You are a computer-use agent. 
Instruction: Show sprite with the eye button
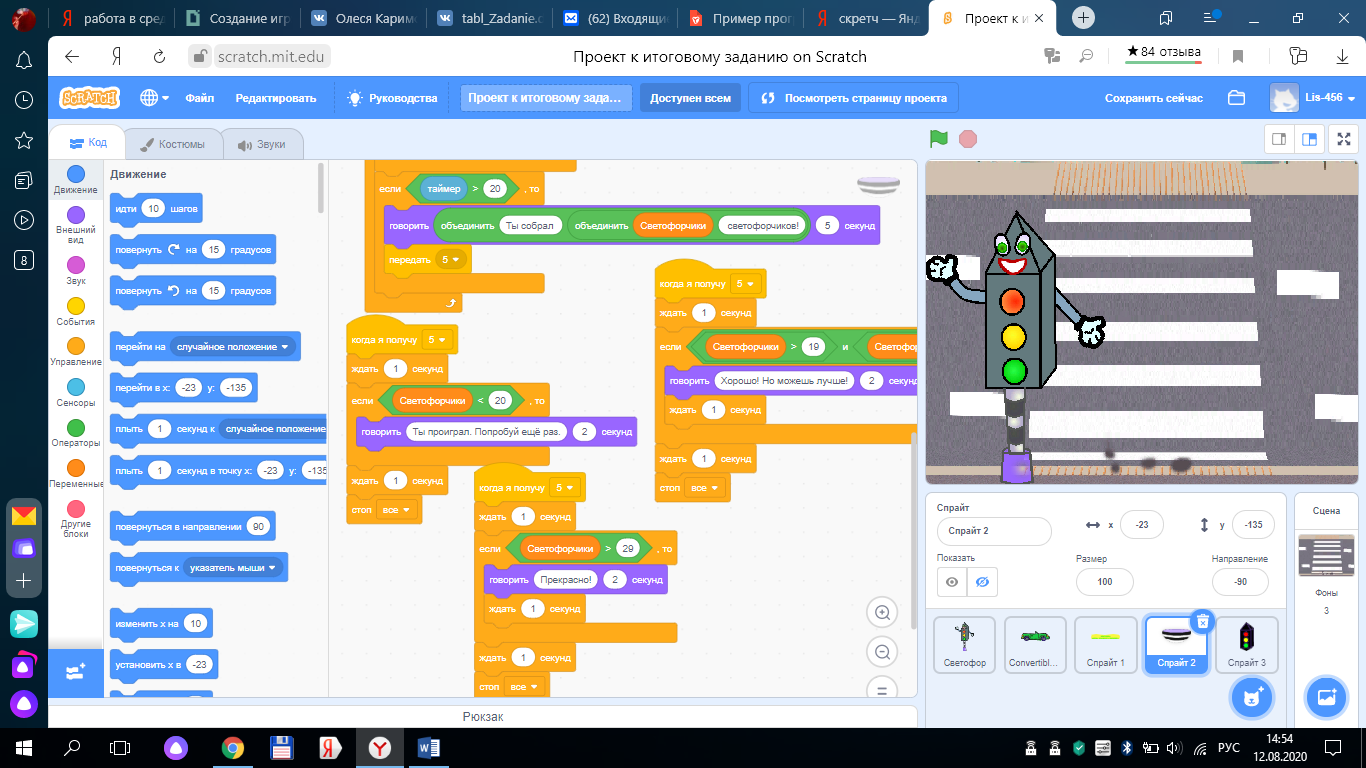pos(952,582)
